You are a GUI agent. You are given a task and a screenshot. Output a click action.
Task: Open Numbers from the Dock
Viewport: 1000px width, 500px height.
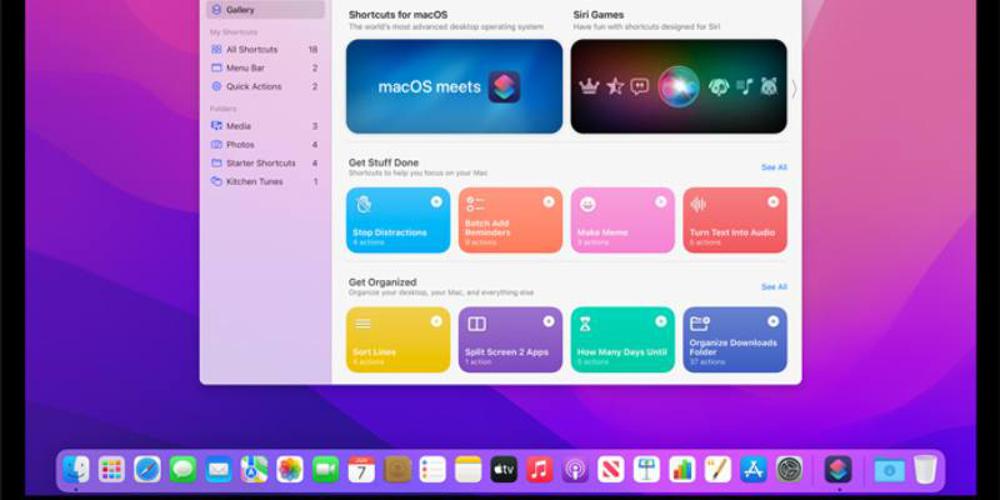point(682,469)
